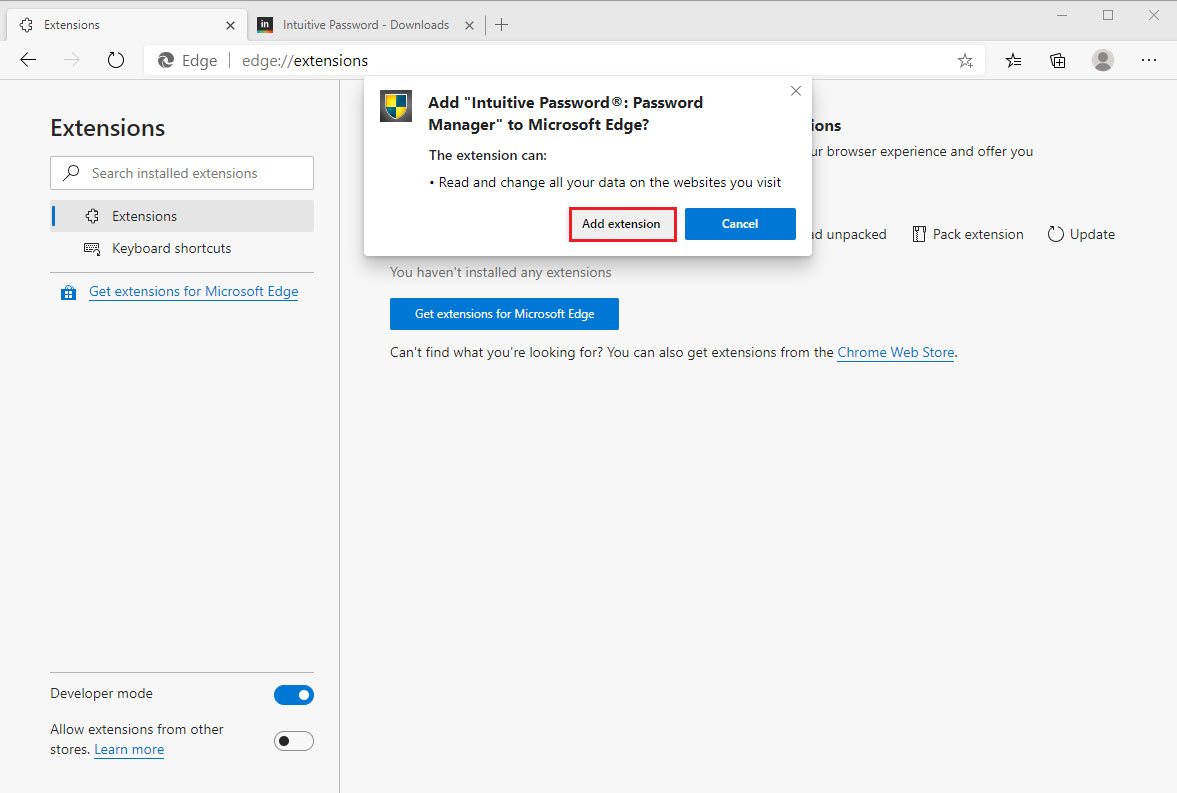Screen dimensions: 1177x793
Task: Click the Extensions page heading
Action: (107, 128)
